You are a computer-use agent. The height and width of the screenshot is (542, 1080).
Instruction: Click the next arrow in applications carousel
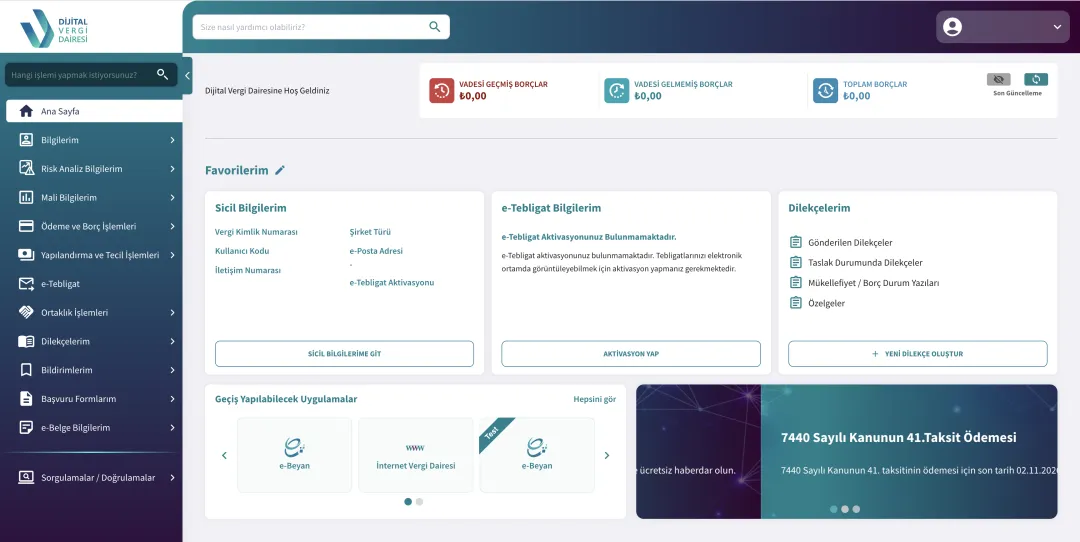click(607, 455)
